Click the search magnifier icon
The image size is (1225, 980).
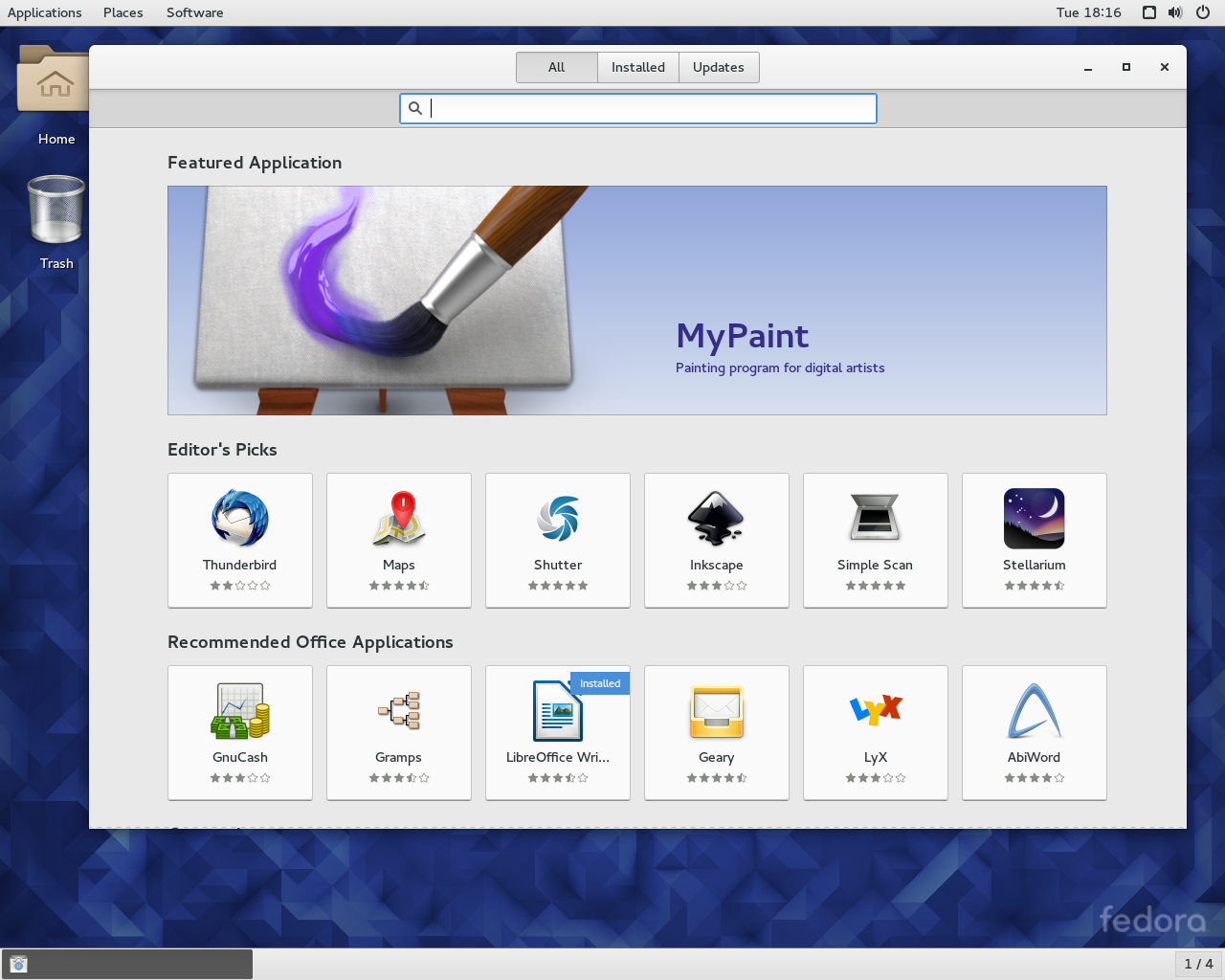point(415,108)
